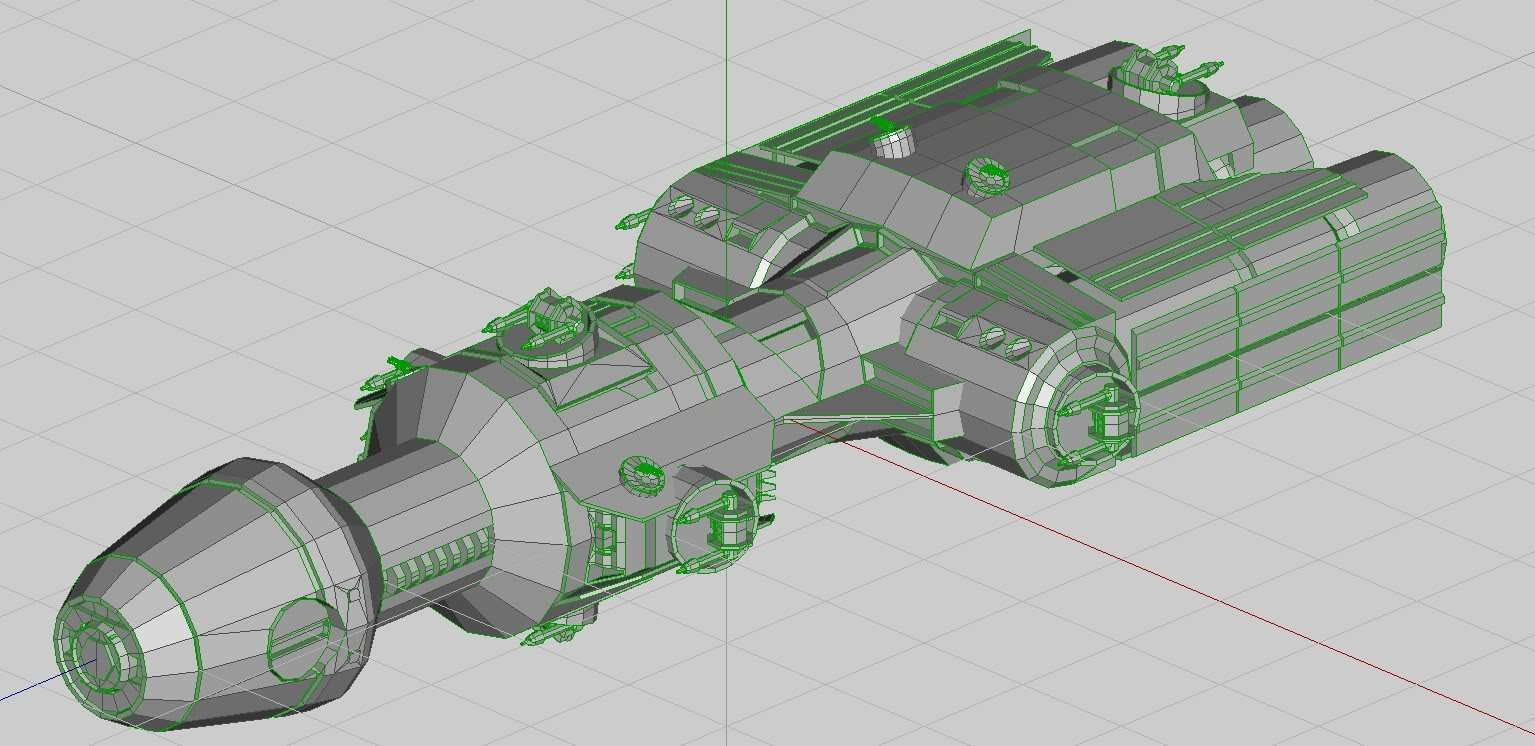The height and width of the screenshot is (746, 1535).
Task: Click the small dome on the rear hull roof
Action: point(894,140)
